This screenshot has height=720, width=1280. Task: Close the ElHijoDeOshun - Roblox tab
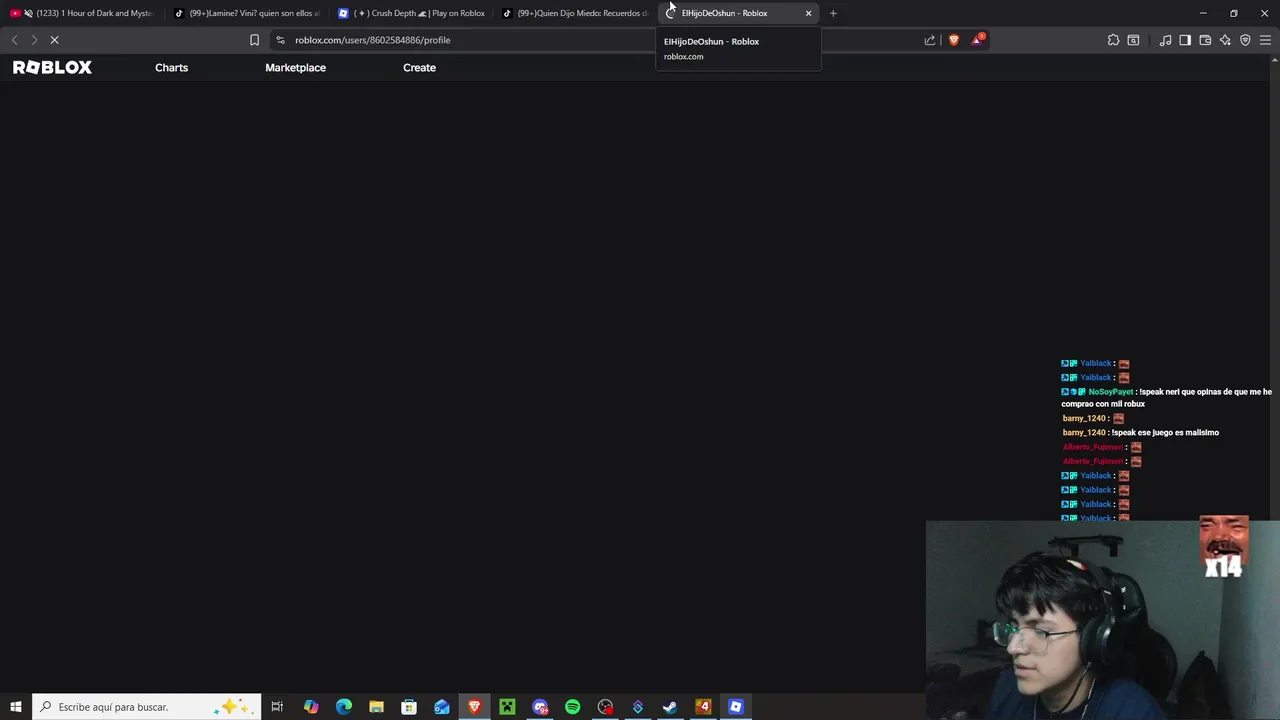coord(808,13)
